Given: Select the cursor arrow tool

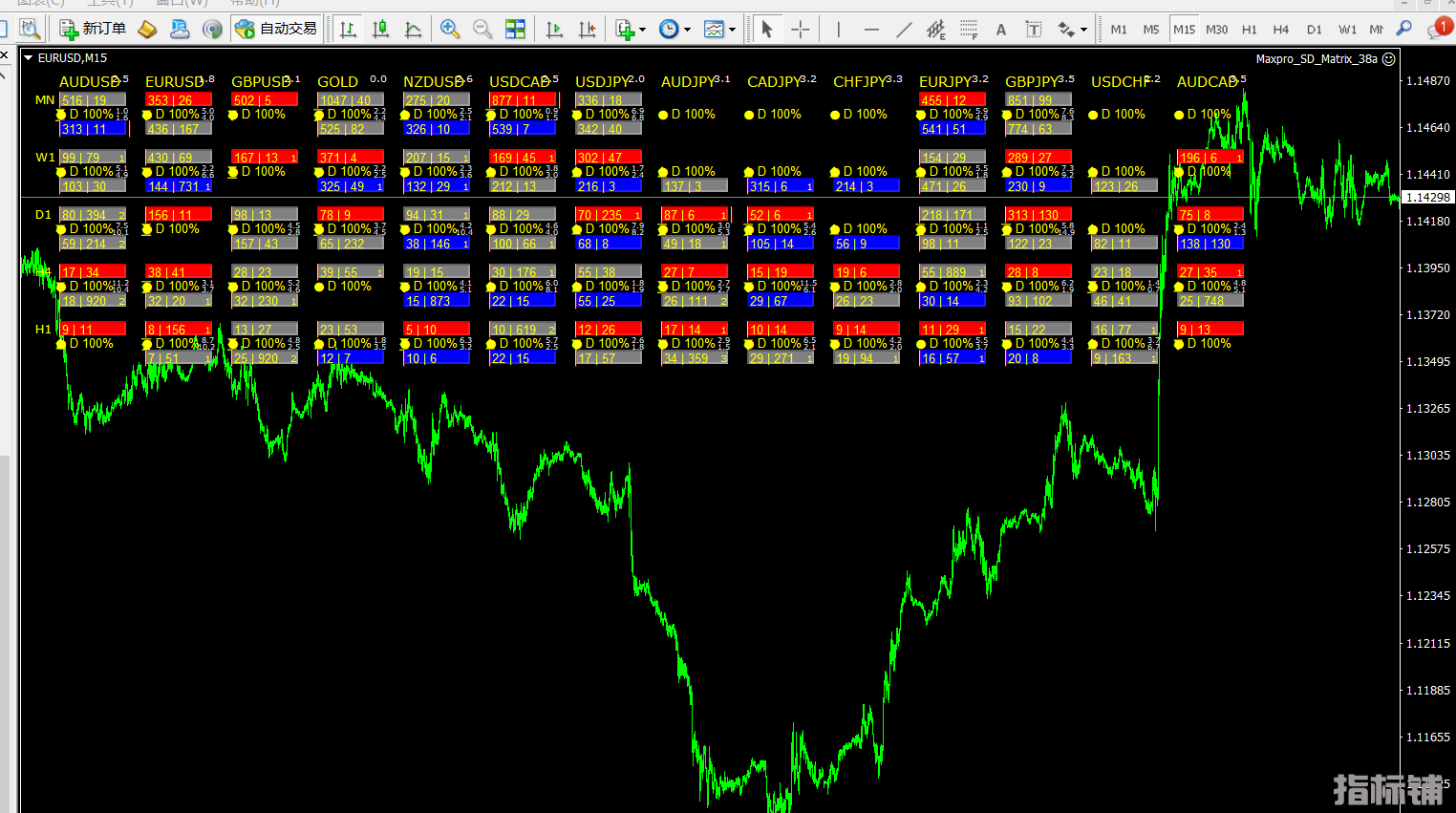Looking at the screenshot, I should coord(766,30).
